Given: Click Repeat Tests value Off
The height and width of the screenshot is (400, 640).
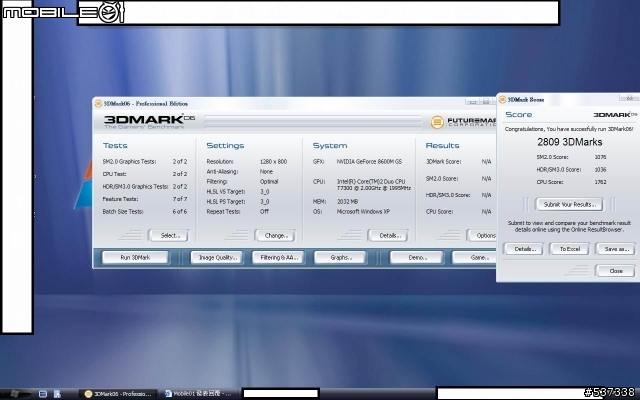Looking at the screenshot, I should tap(264, 211).
